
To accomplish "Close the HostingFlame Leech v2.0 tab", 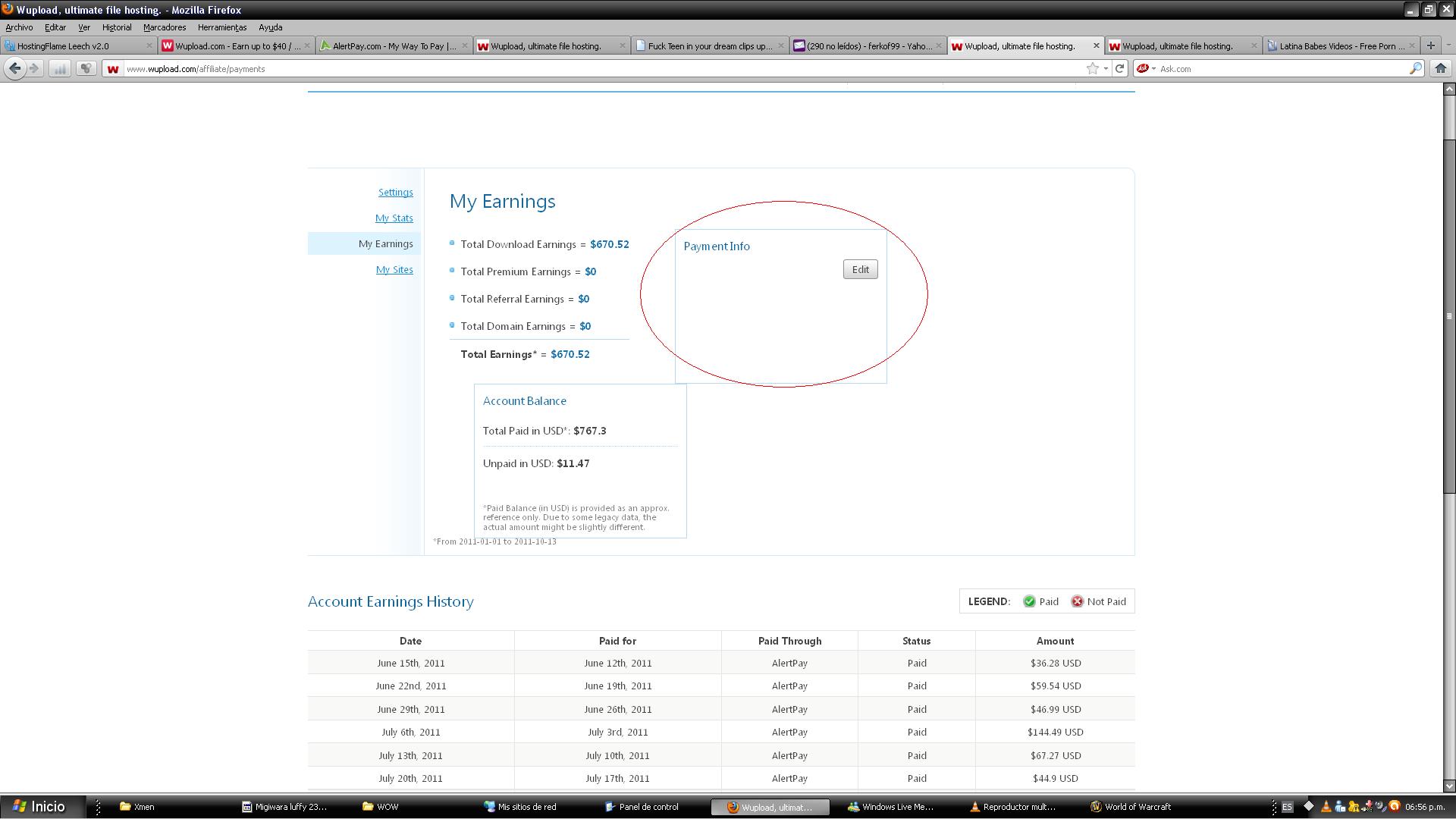I will point(149,45).
